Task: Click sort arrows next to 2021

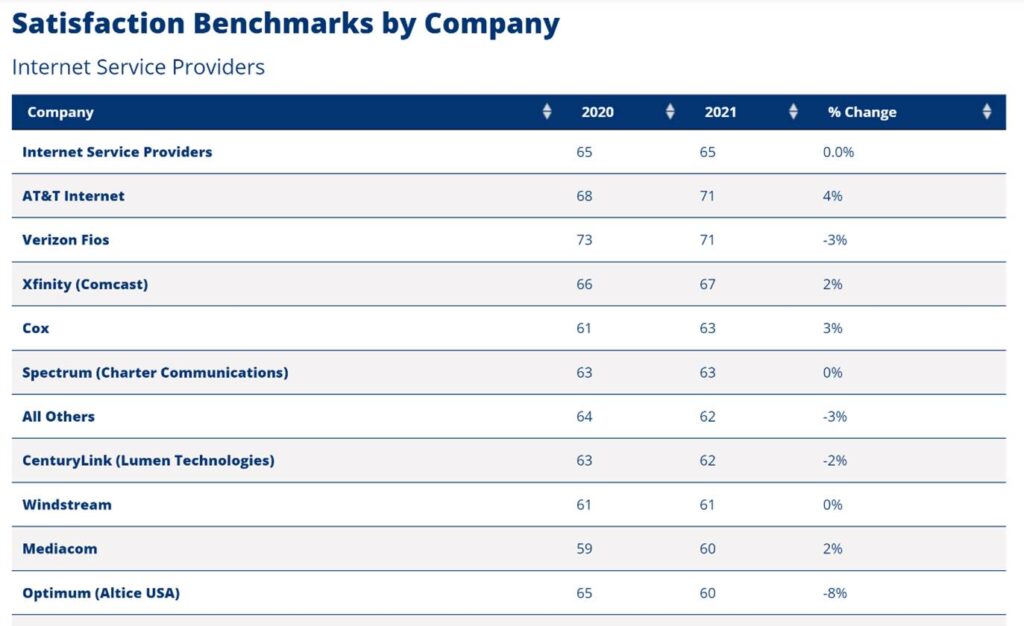Action: [x=793, y=112]
